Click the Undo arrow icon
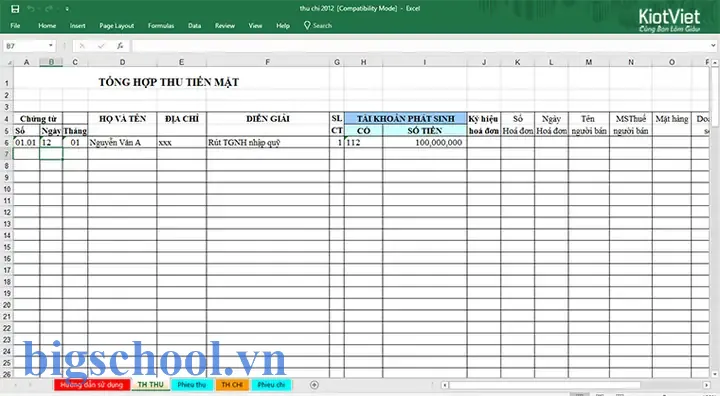The image size is (720, 396). (x=31, y=9)
